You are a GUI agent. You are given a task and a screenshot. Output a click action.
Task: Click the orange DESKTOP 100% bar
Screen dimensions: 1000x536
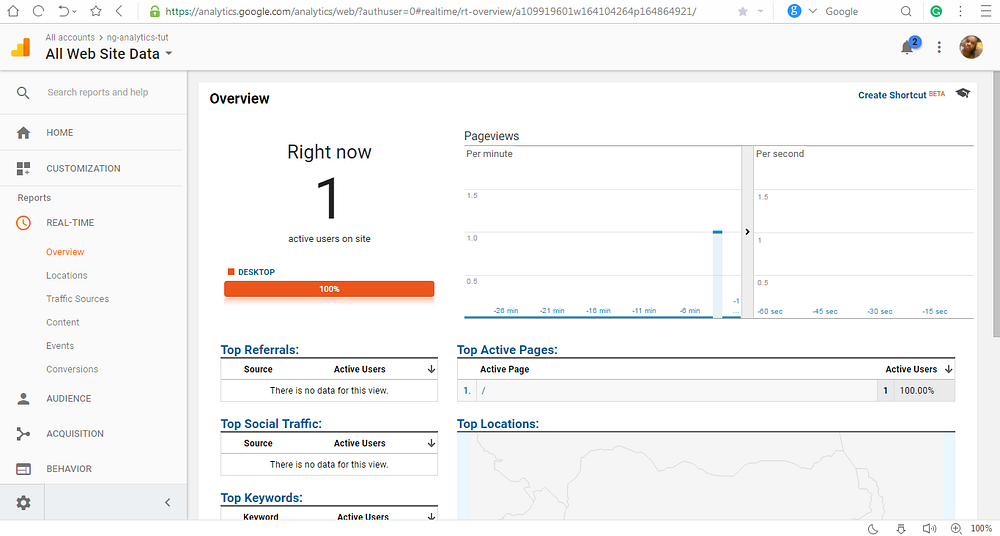[329, 289]
